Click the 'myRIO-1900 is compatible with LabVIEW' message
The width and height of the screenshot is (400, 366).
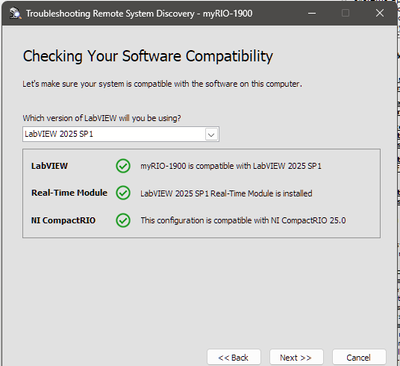[x=231, y=166]
